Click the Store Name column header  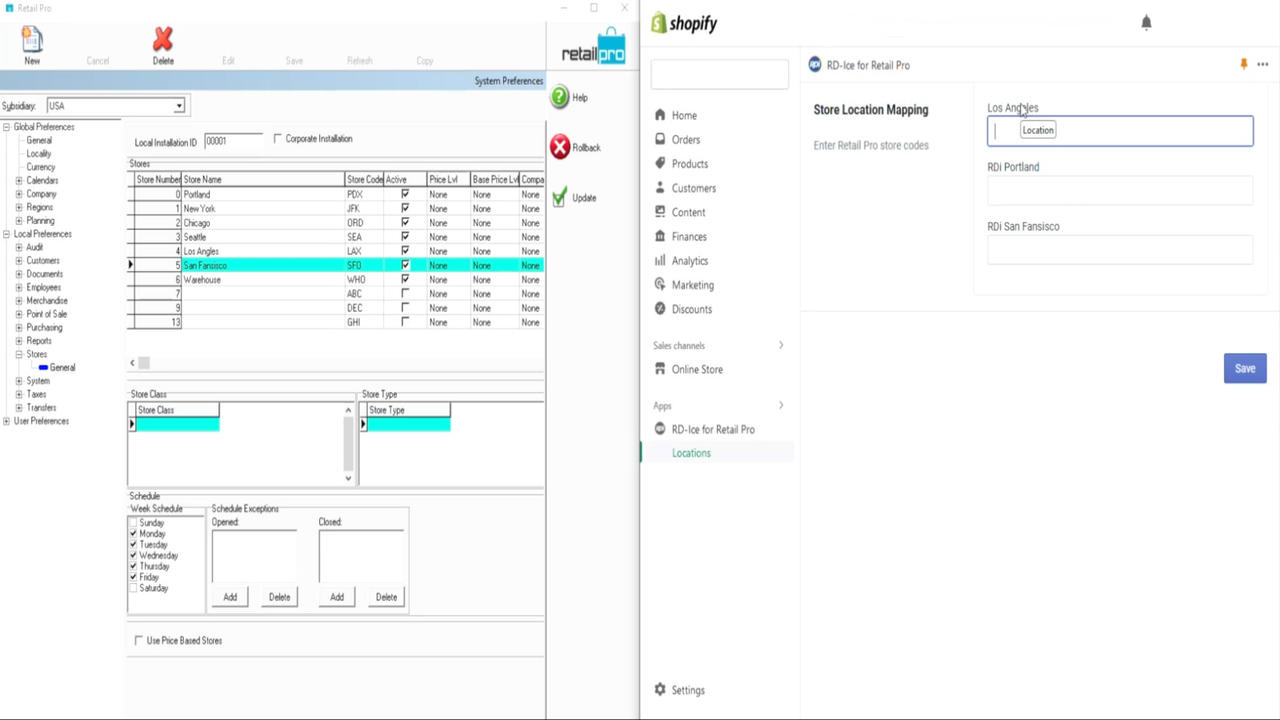point(263,179)
